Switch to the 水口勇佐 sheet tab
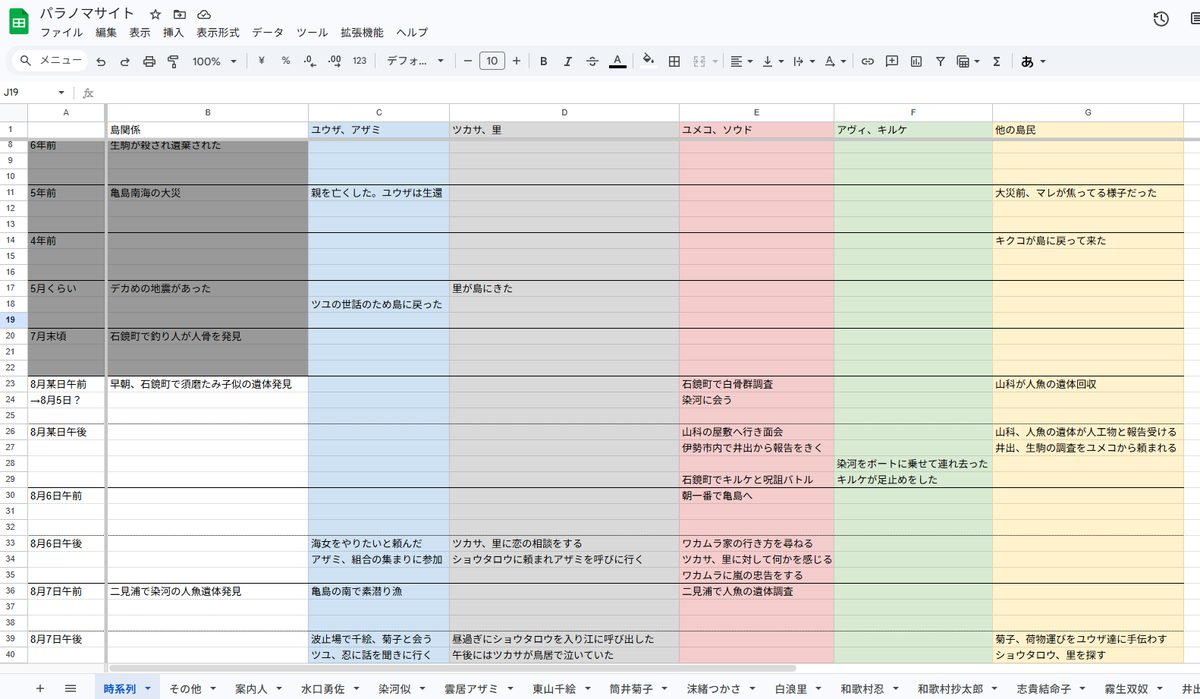This screenshot has width=1200, height=699. (x=328, y=688)
